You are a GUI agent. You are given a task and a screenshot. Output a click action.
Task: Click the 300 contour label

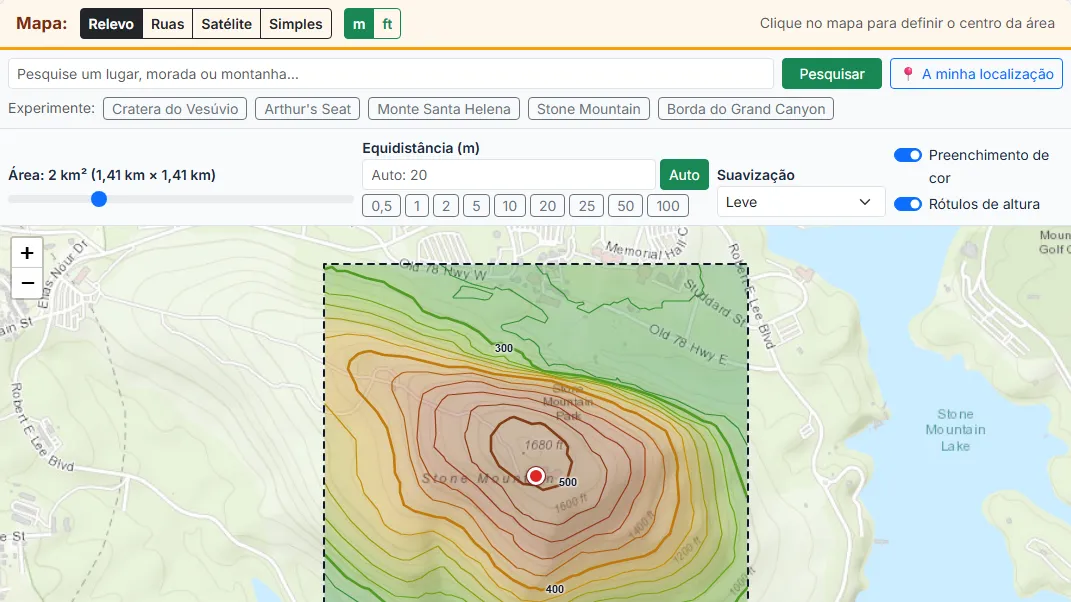503,348
